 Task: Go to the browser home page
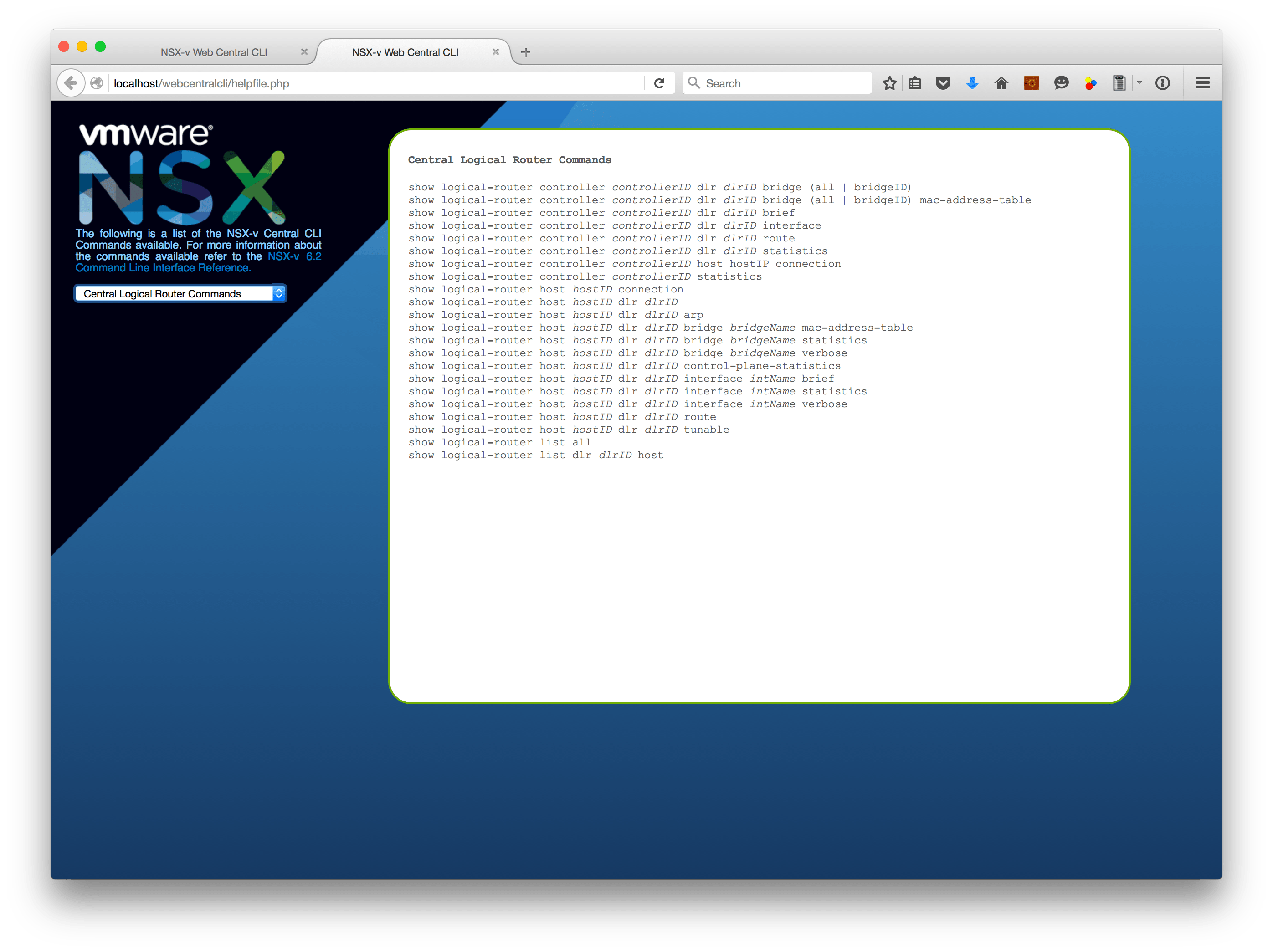[x=1001, y=83]
